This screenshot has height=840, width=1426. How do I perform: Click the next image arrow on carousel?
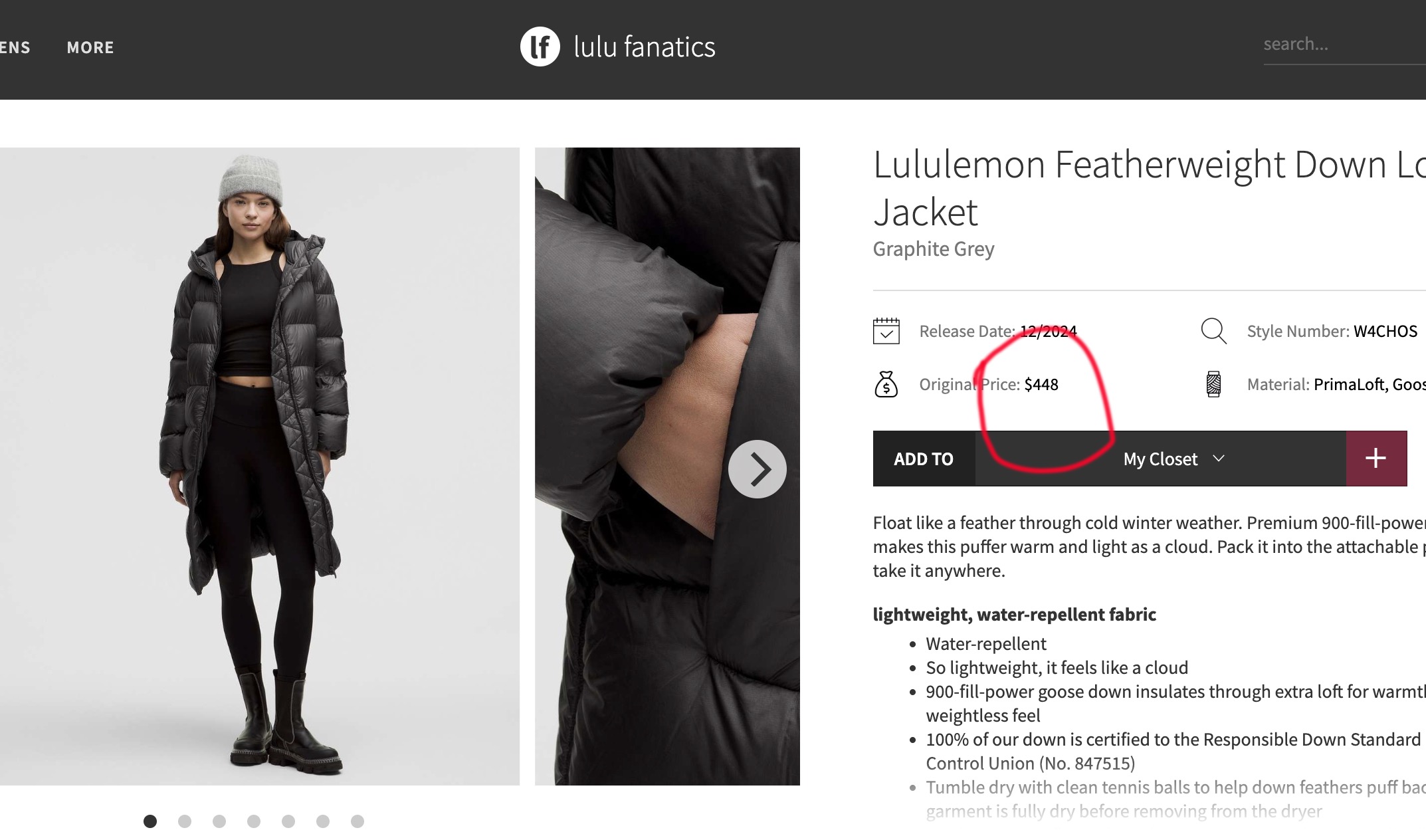(x=758, y=469)
